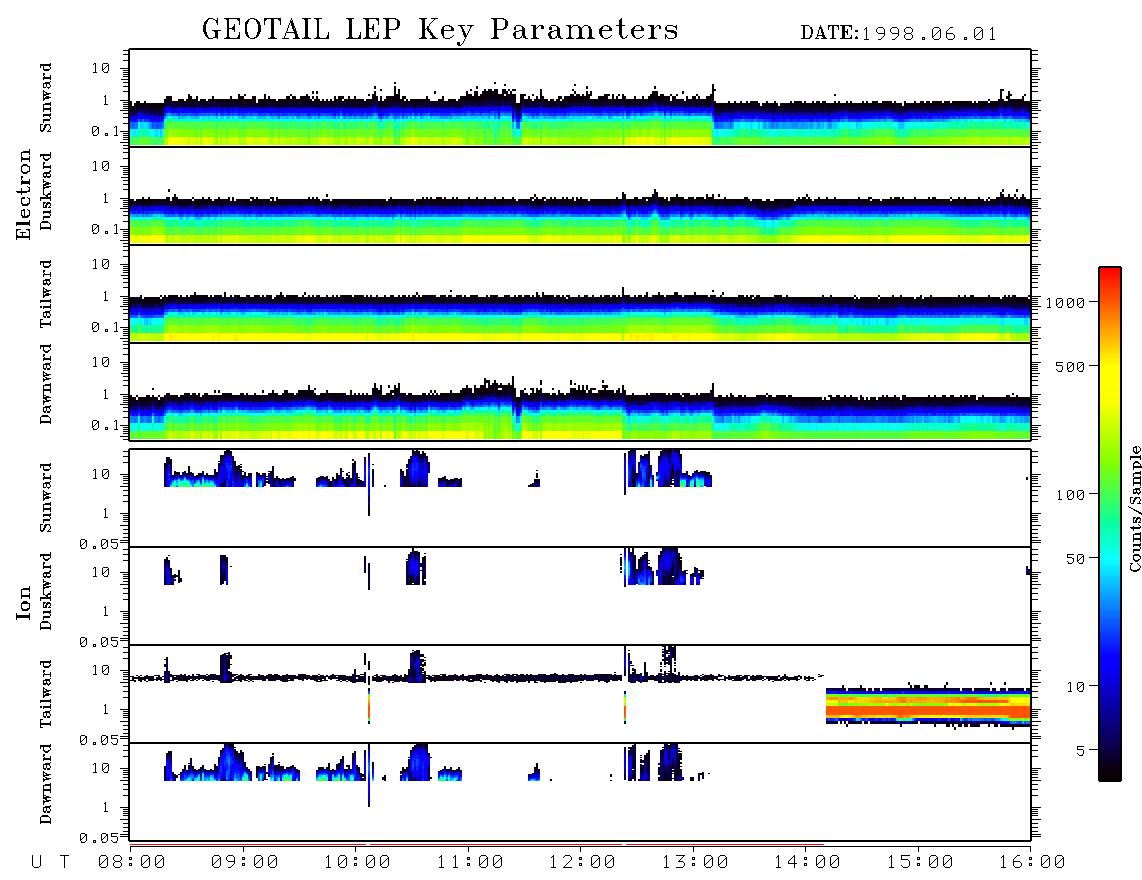Click the Ion Sunward panel label
Viewport: 1142px width, 880px height.
click(46, 497)
